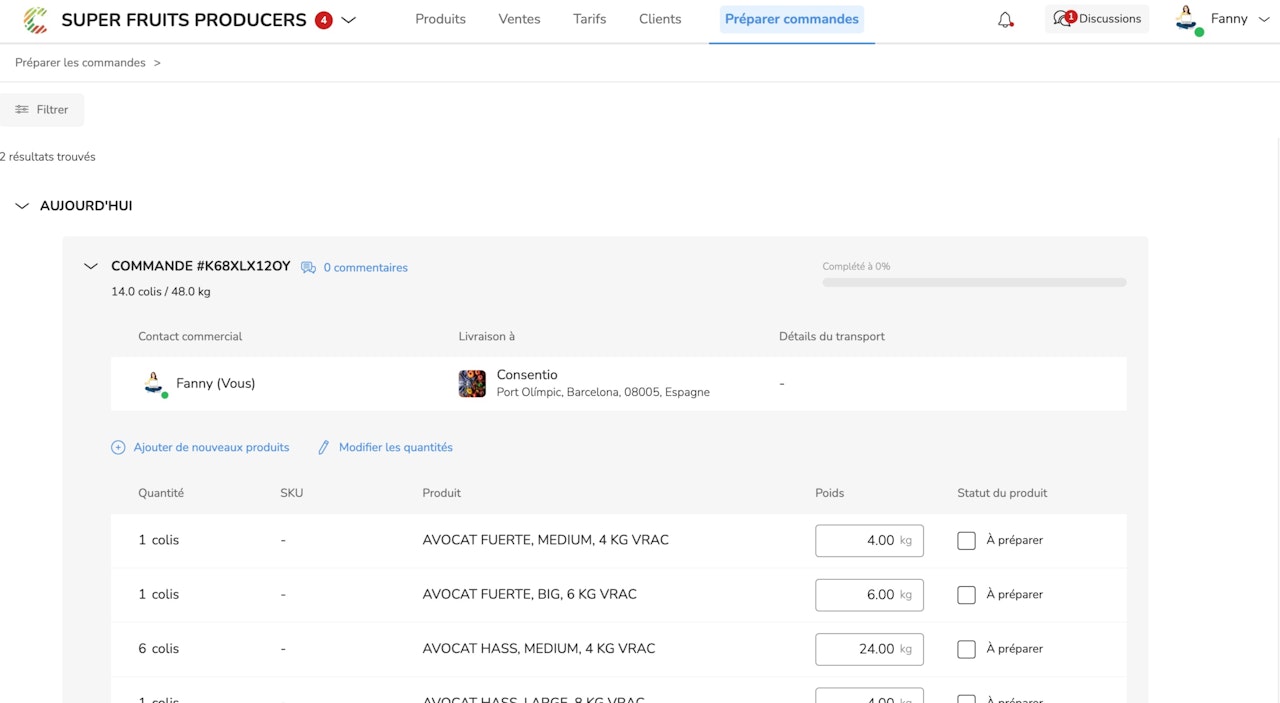This screenshot has height=703, width=1280.
Task: Check À préparer for Avocat Fuerte Medium
Action: [x=966, y=541]
